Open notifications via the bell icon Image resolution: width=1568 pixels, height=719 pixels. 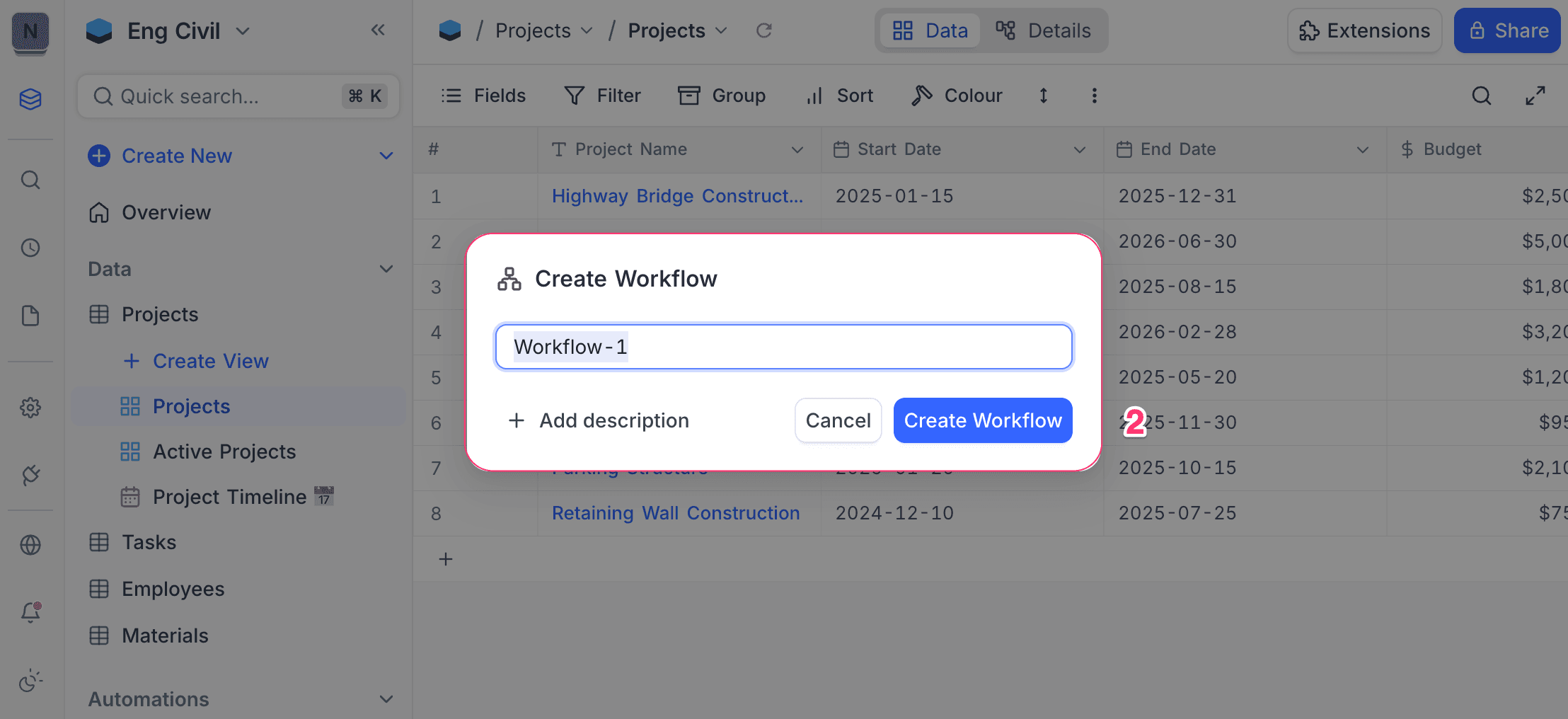[x=30, y=613]
